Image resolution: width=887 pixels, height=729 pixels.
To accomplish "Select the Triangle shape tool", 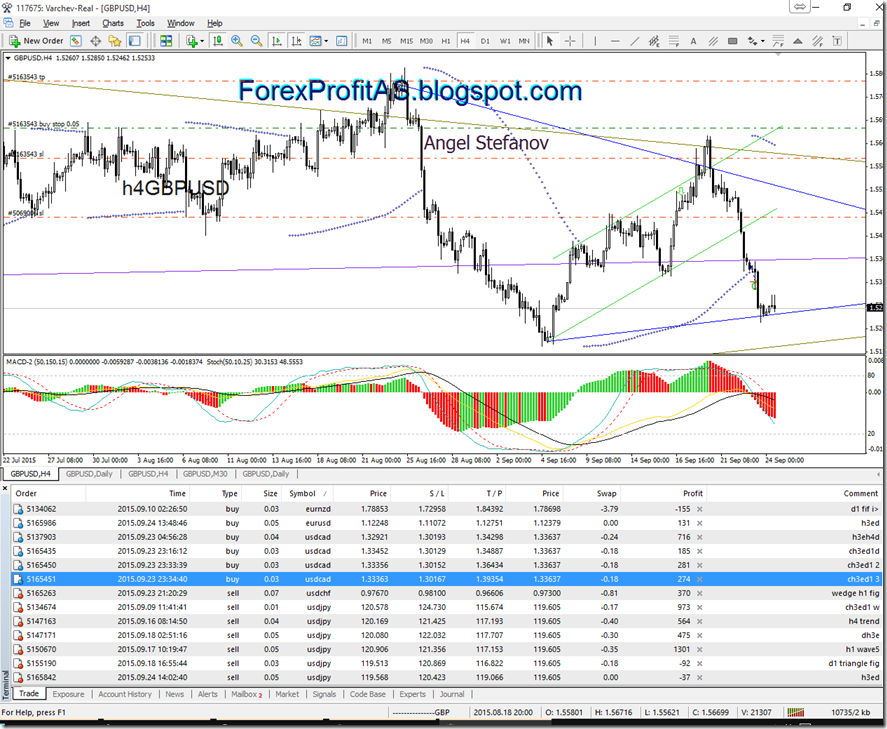I will [798, 41].
